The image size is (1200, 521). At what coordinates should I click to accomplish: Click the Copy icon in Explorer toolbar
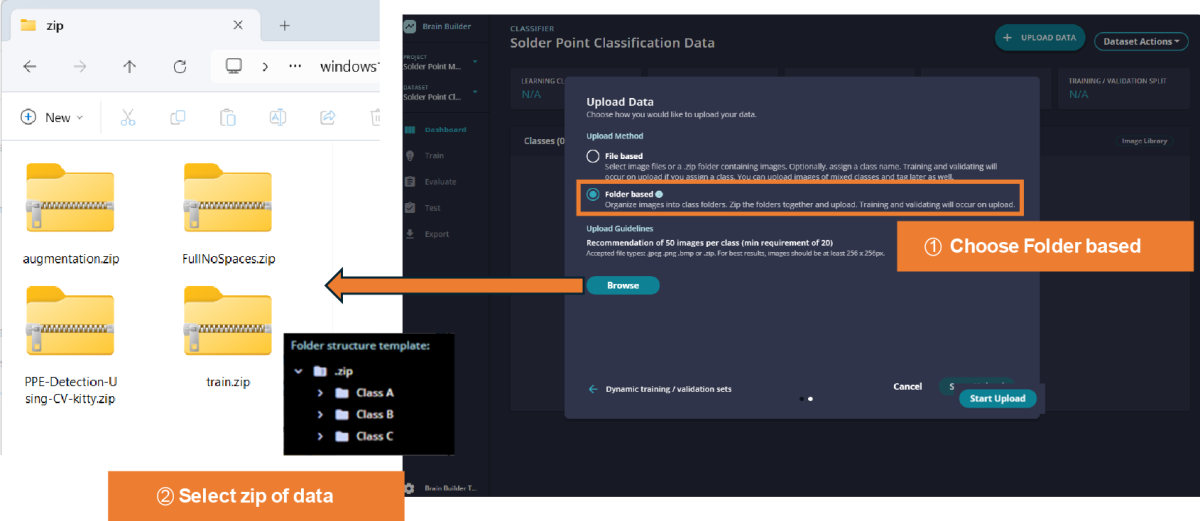(178, 117)
